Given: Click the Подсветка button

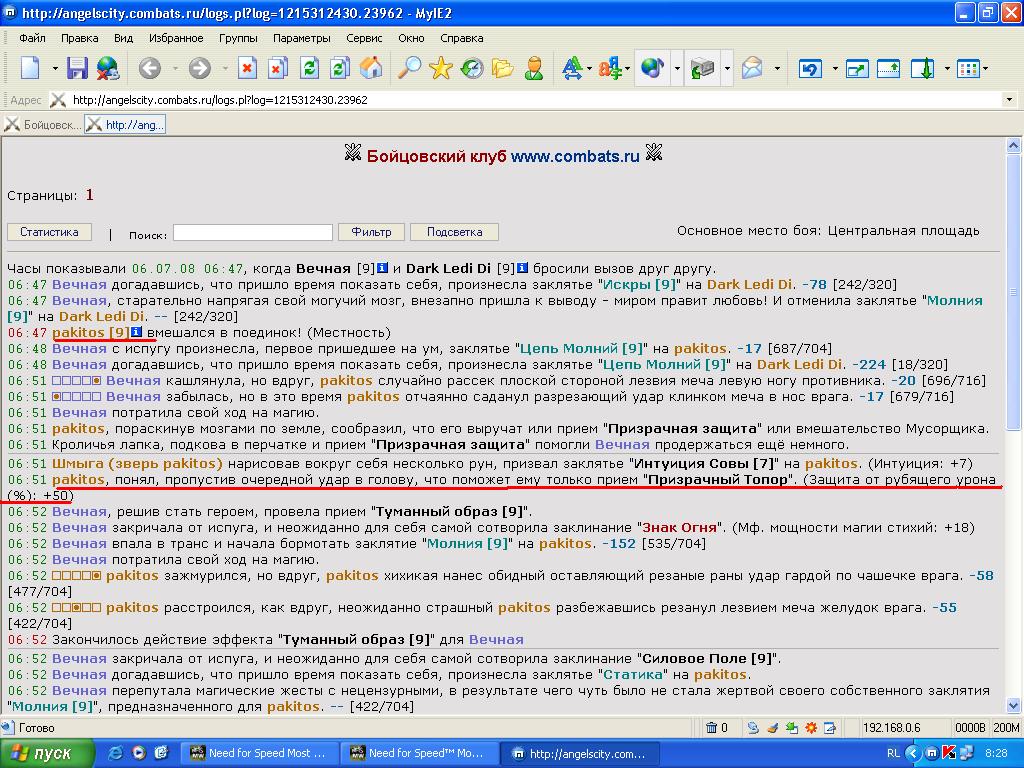Looking at the screenshot, I should [x=455, y=232].
